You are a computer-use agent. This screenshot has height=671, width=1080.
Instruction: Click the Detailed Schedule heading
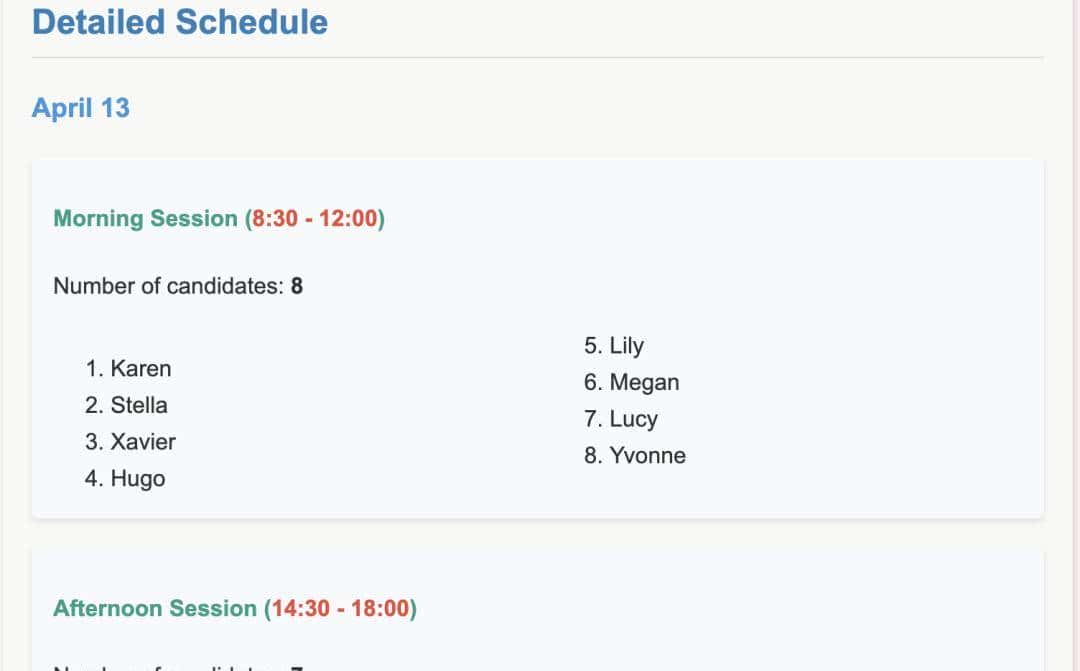click(x=180, y=22)
